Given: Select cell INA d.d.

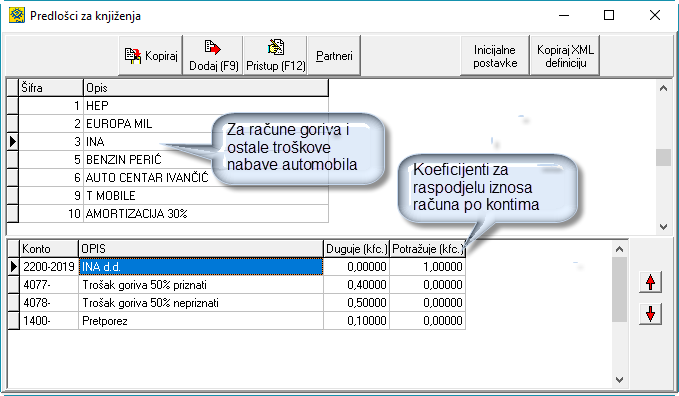Looking at the screenshot, I should [201, 267].
